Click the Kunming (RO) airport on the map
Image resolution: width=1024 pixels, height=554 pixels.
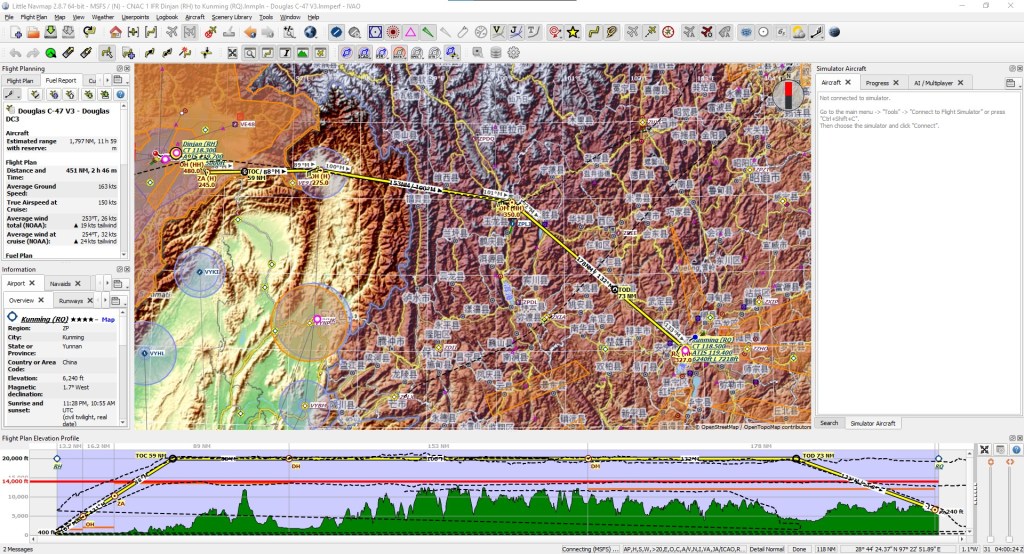(x=684, y=351)
